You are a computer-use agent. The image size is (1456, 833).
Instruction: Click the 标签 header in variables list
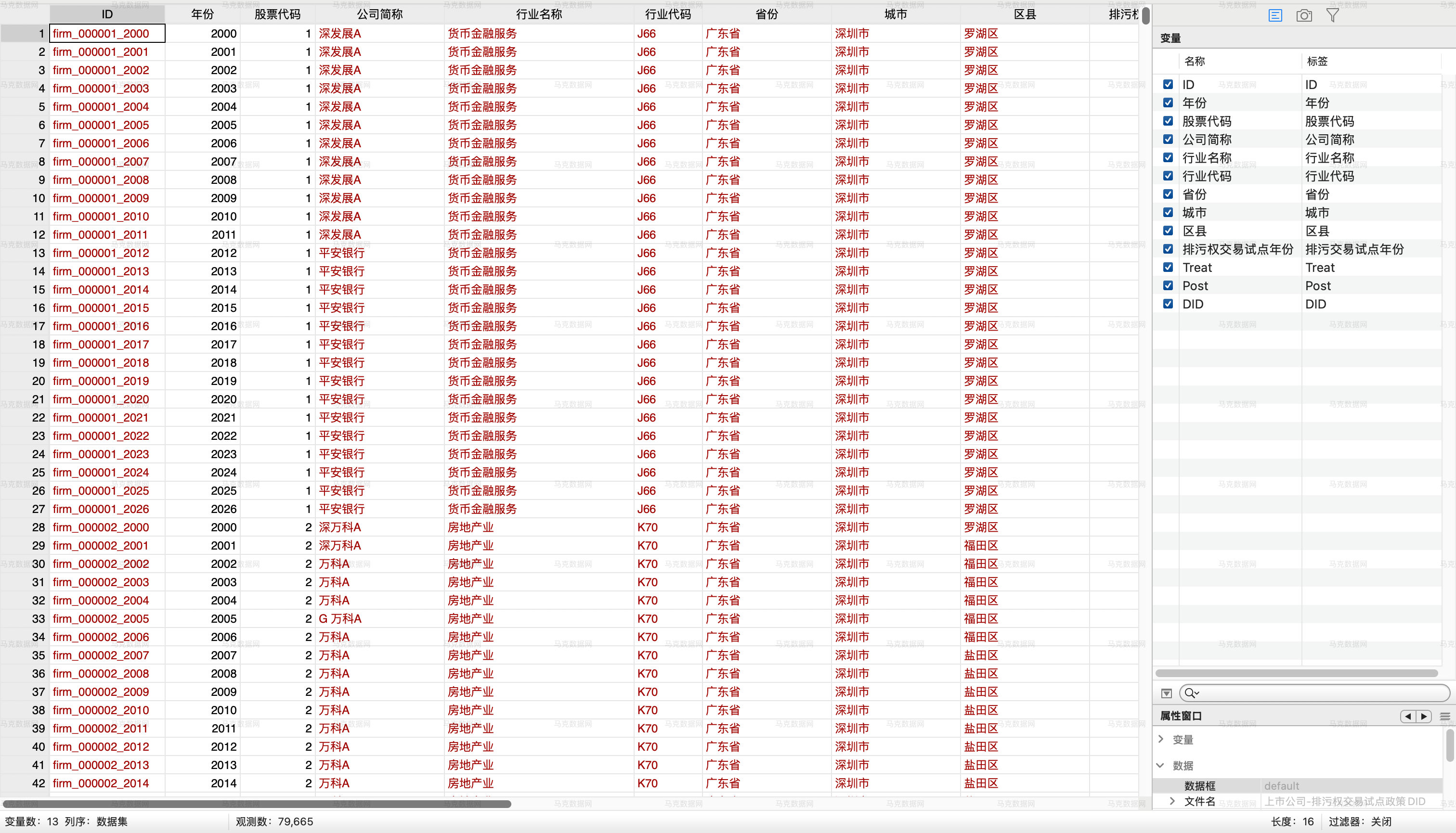[x=1316, y=61]
